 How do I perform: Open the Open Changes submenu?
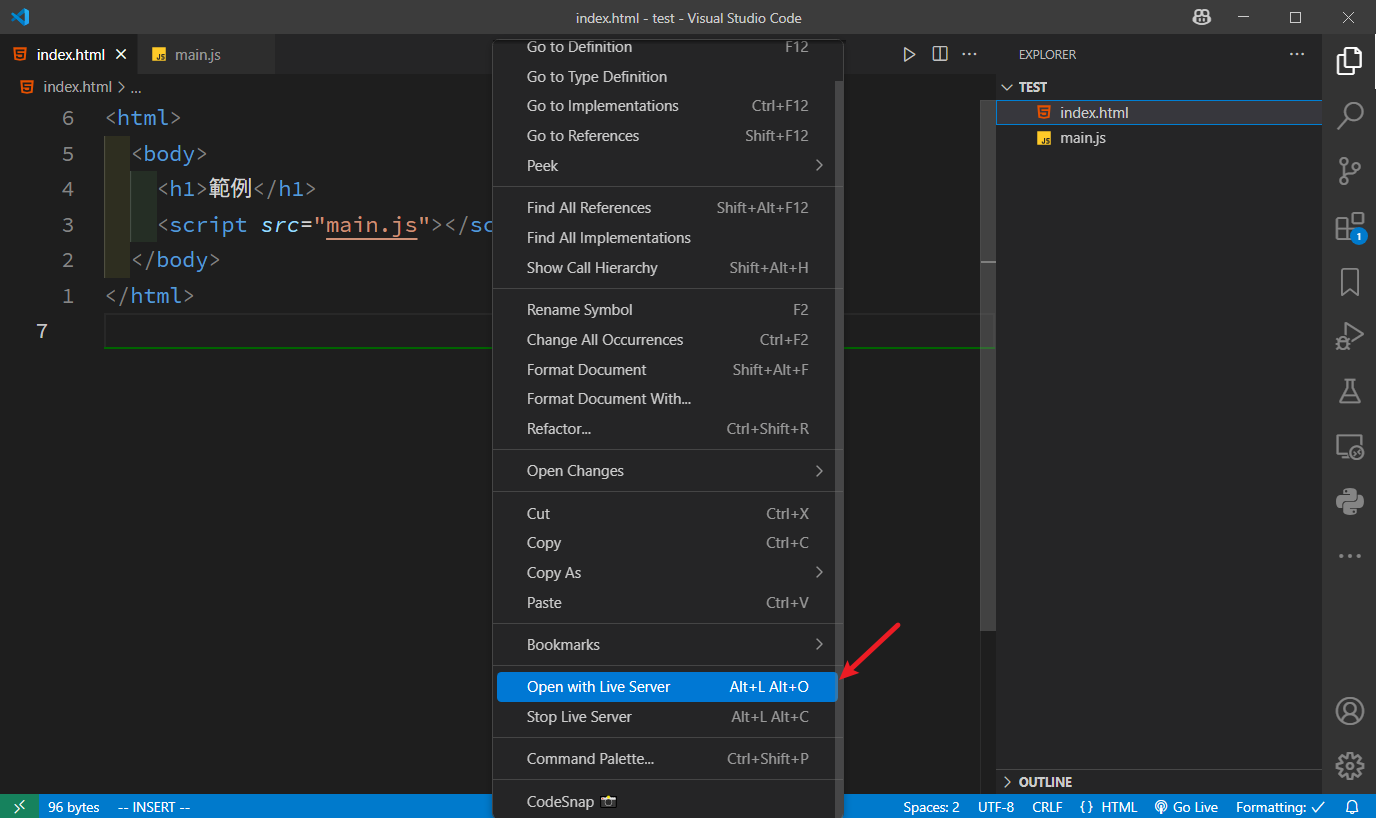click(x=665, y=471)
